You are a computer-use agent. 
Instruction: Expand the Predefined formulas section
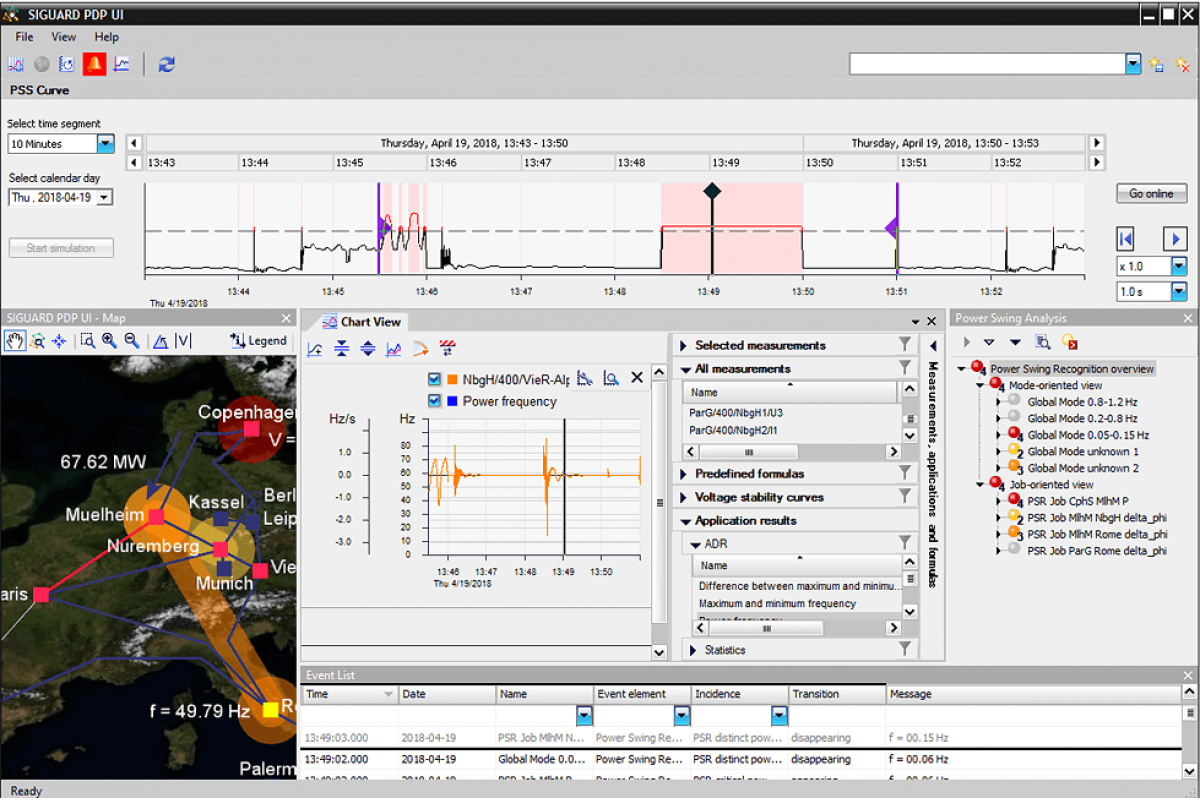[685, 474]
